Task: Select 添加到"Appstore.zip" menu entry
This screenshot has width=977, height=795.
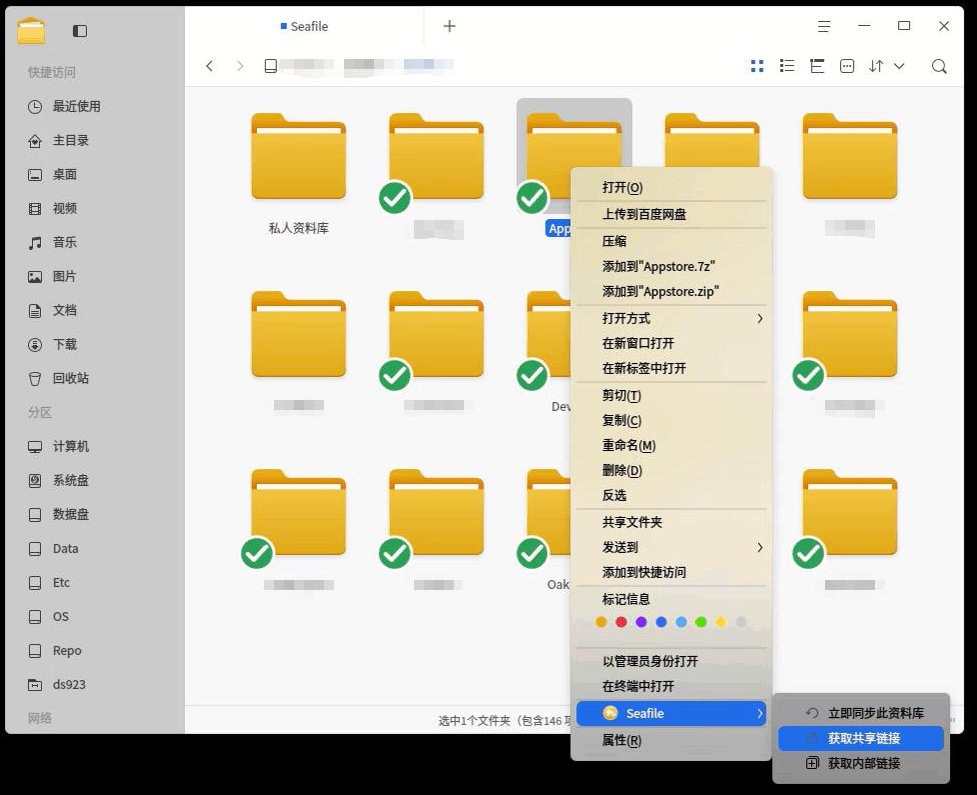Action: pos(671,292)
